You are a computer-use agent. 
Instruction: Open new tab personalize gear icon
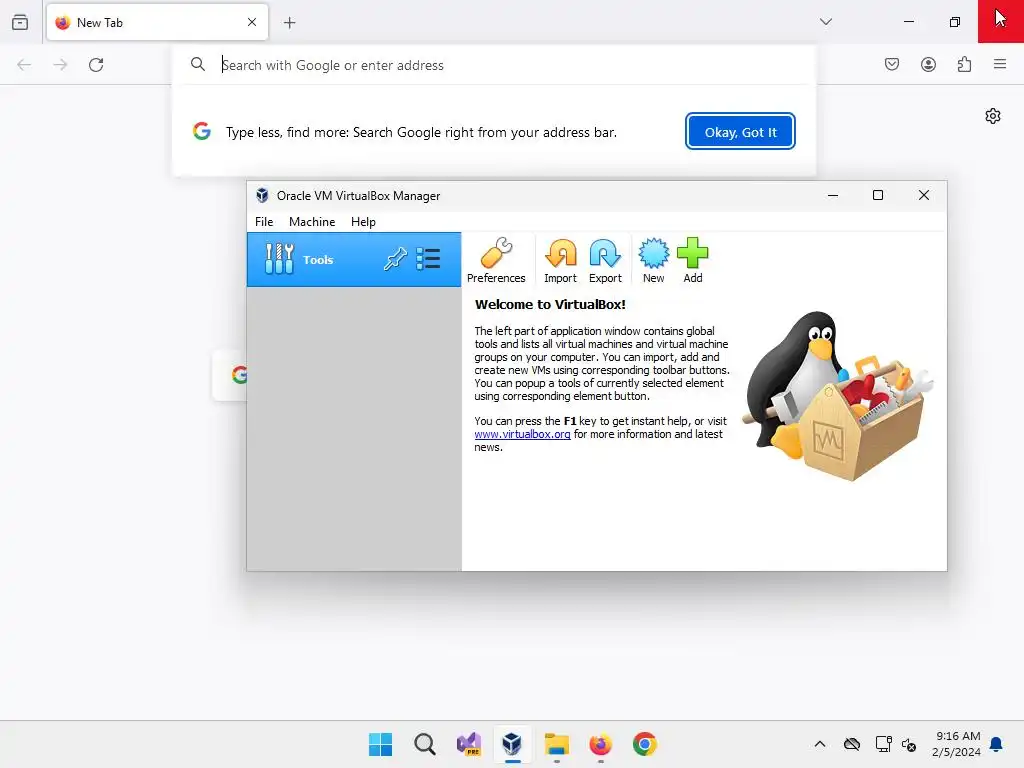993,116
